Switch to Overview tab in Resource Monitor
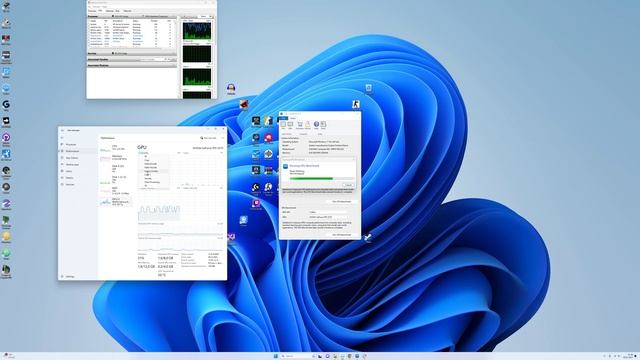Image resolution: width=640 pixels, height=360 pixels. [x=92, y=11]
